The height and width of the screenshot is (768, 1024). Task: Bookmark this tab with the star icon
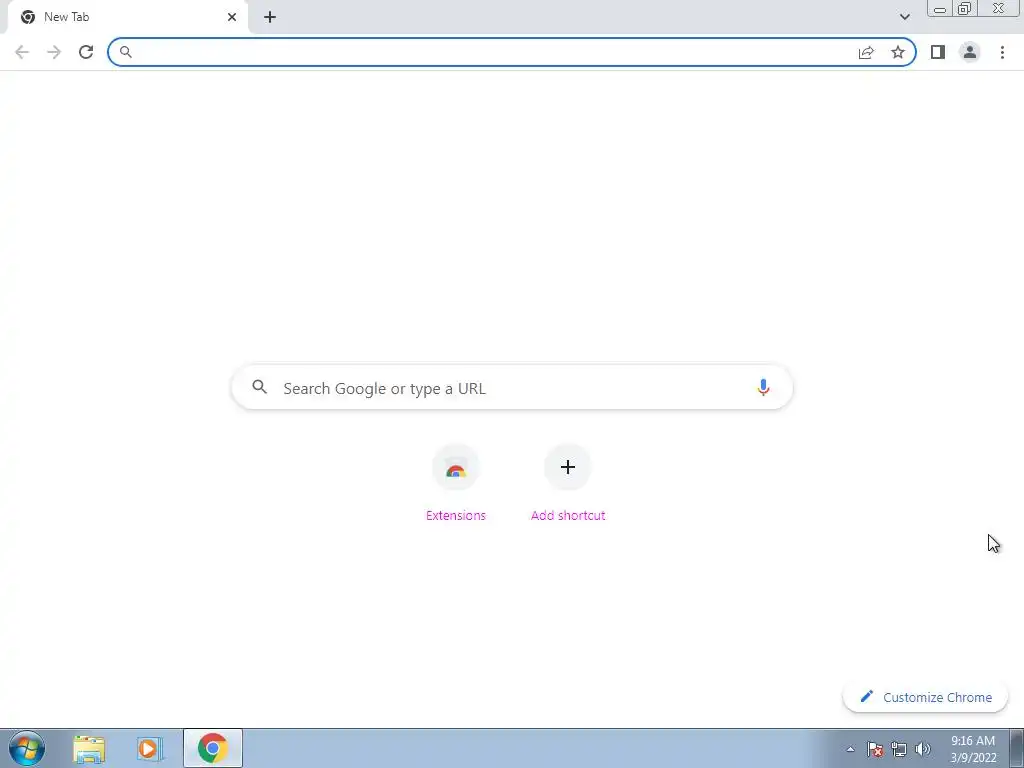(898, 52)
